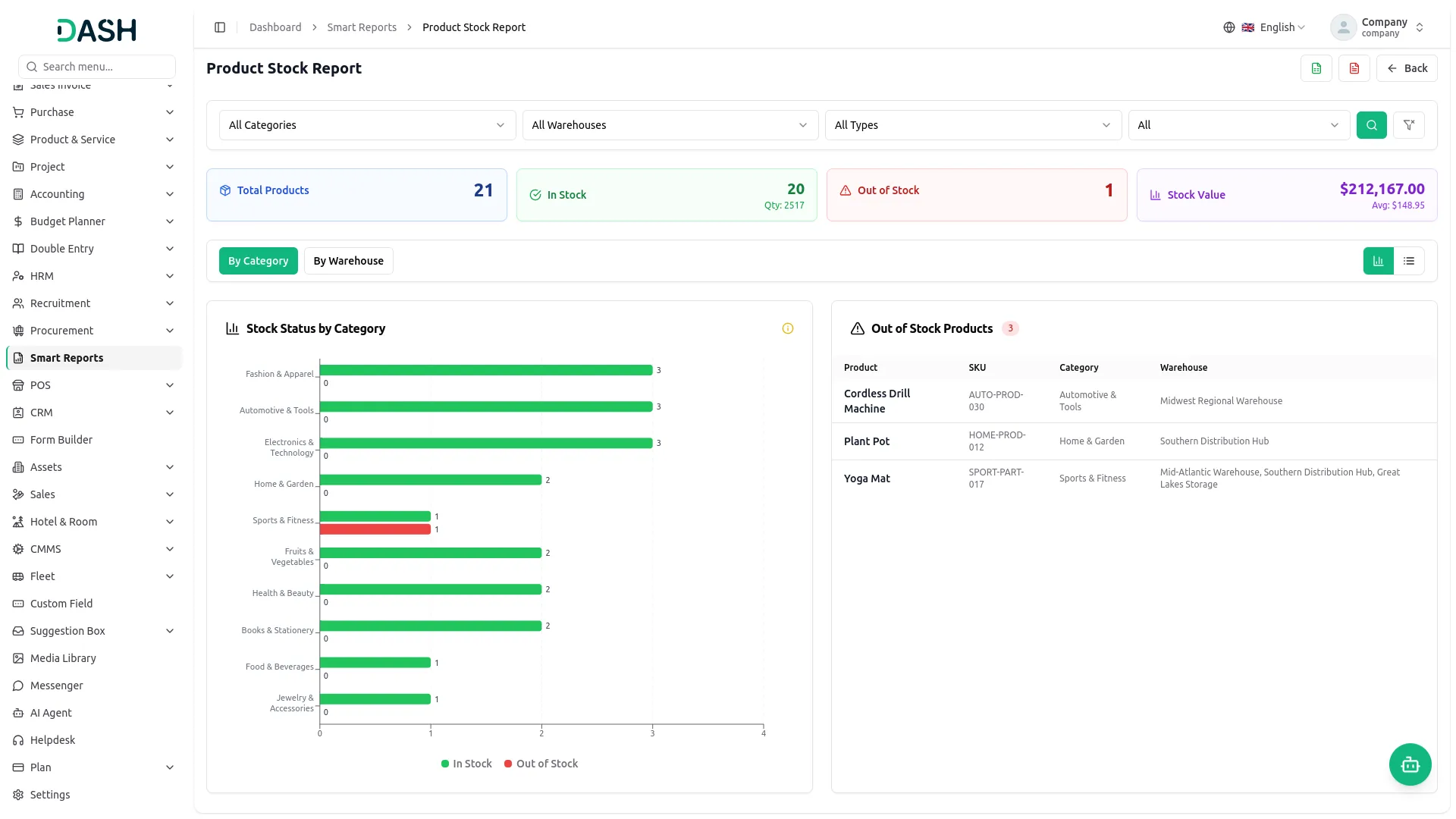Focus the Search menu input field
This screenshot has width=1456, height=819.
97,67
